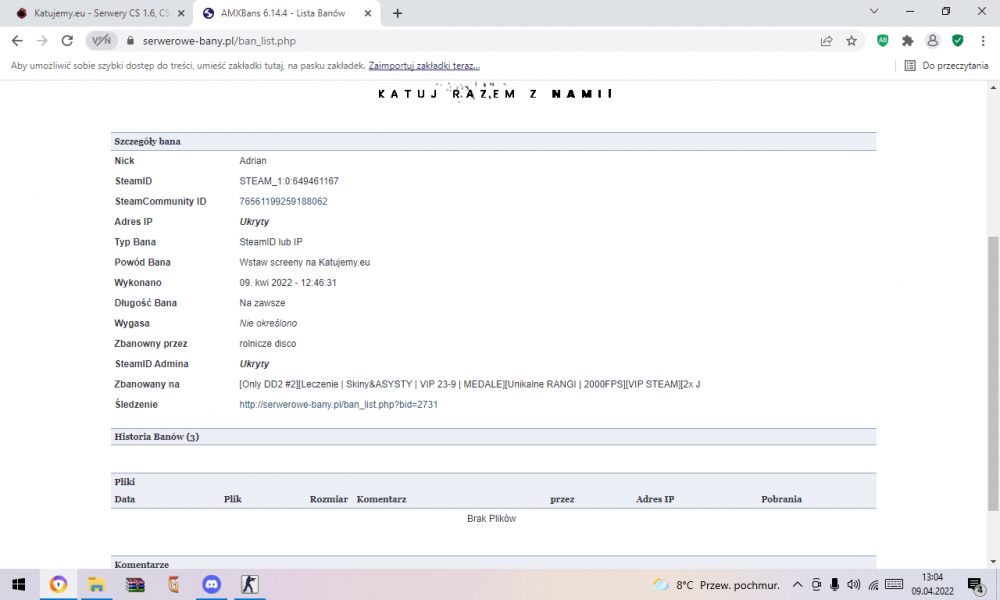This screenshot has width=1000, height=600.
Task: Select the AMXBans Lista Banów tab
Action: [281, 13]
